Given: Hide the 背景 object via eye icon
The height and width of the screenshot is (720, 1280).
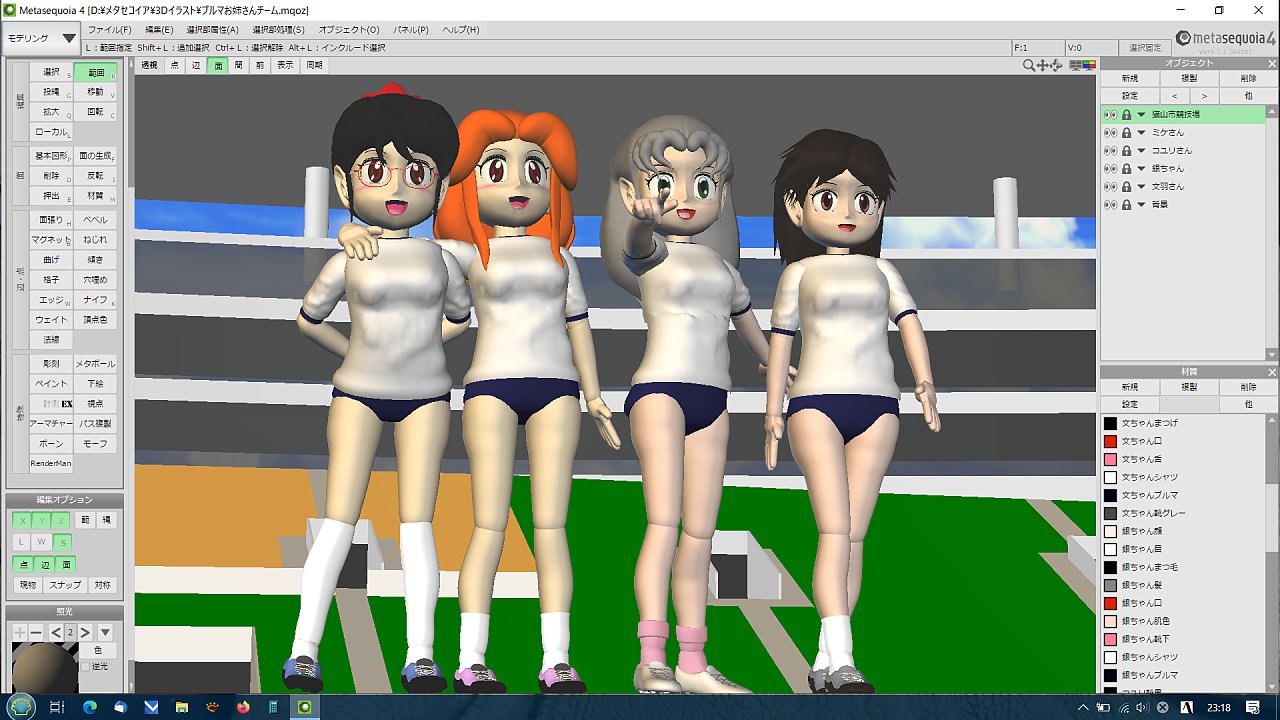Looking at the screenshot, I should point(1110,205).
